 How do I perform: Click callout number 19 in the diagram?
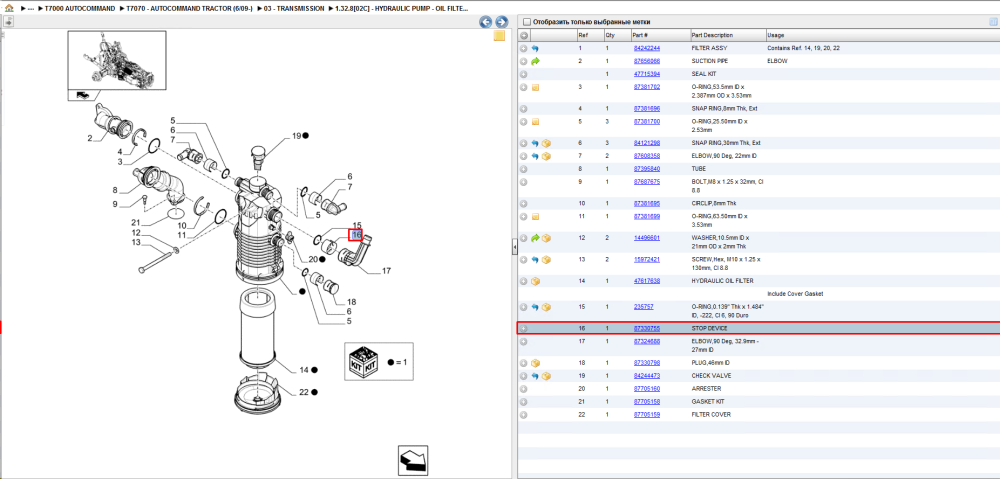[297, 136]
